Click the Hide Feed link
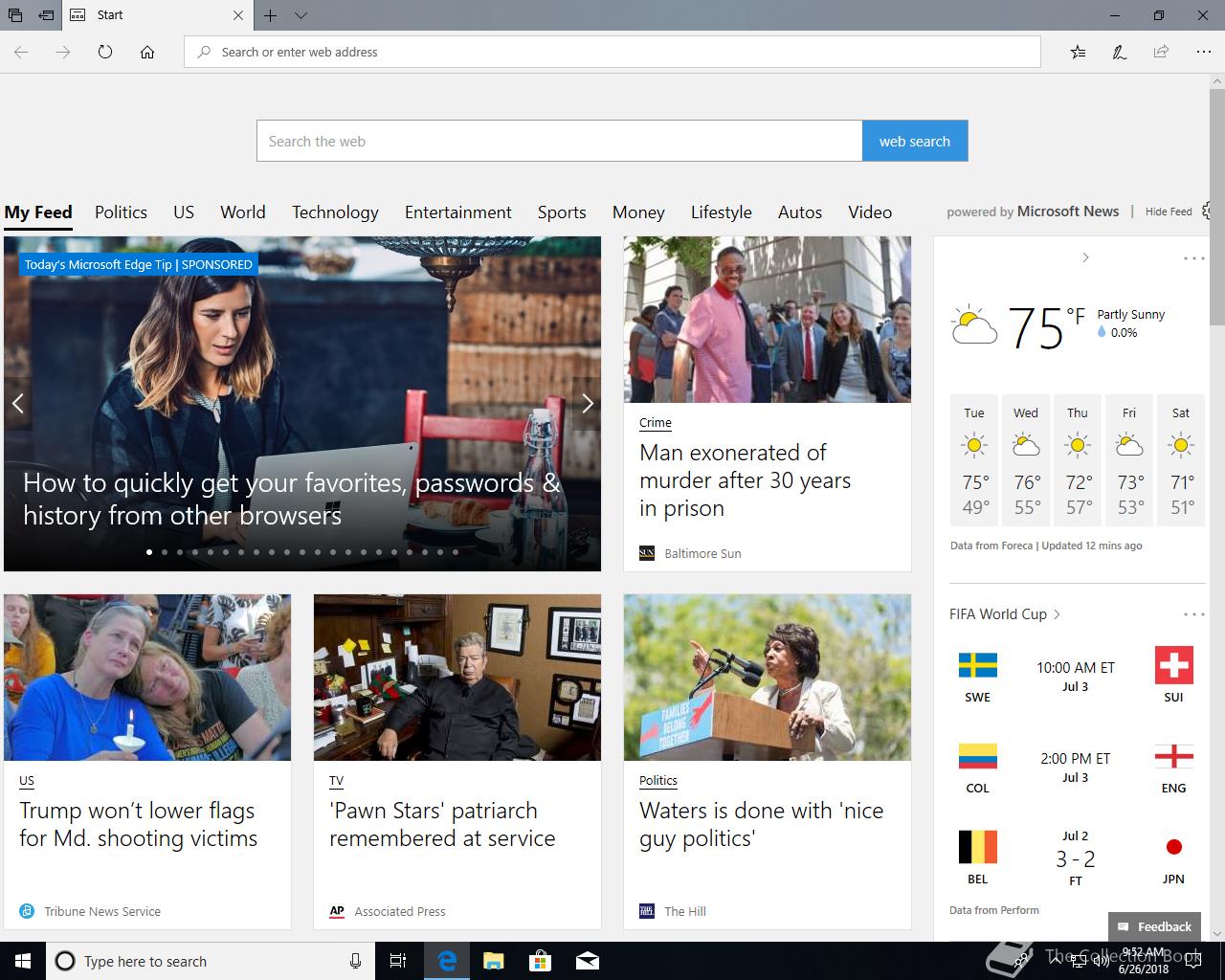 click(1169, 212)
